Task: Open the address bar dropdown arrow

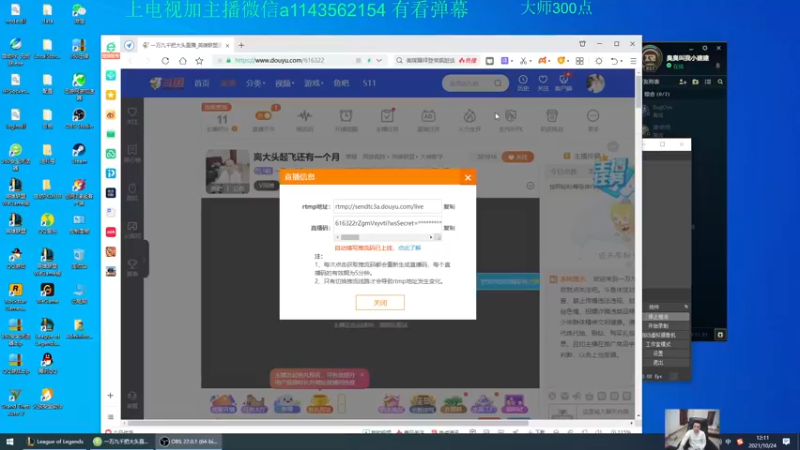Action: click(x=379, y=60)
